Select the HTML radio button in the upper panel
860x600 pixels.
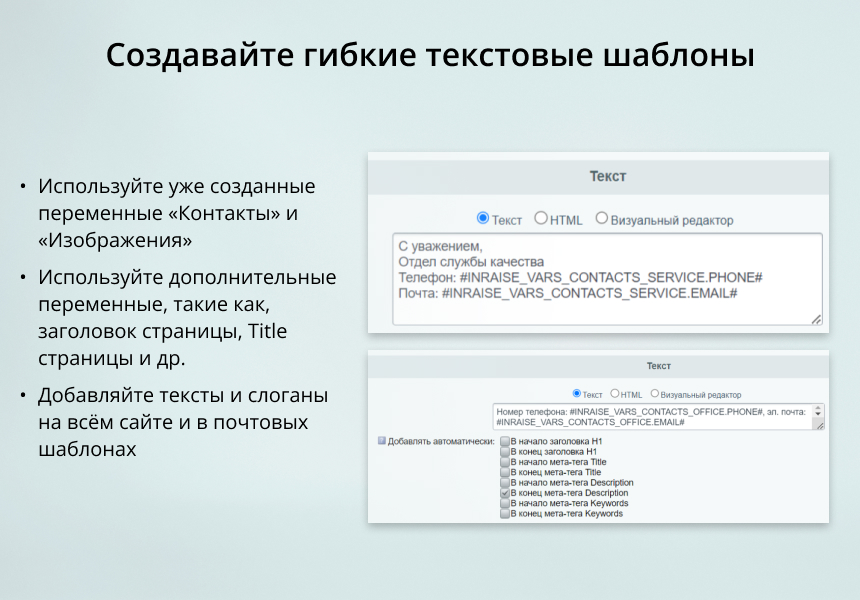539,220
